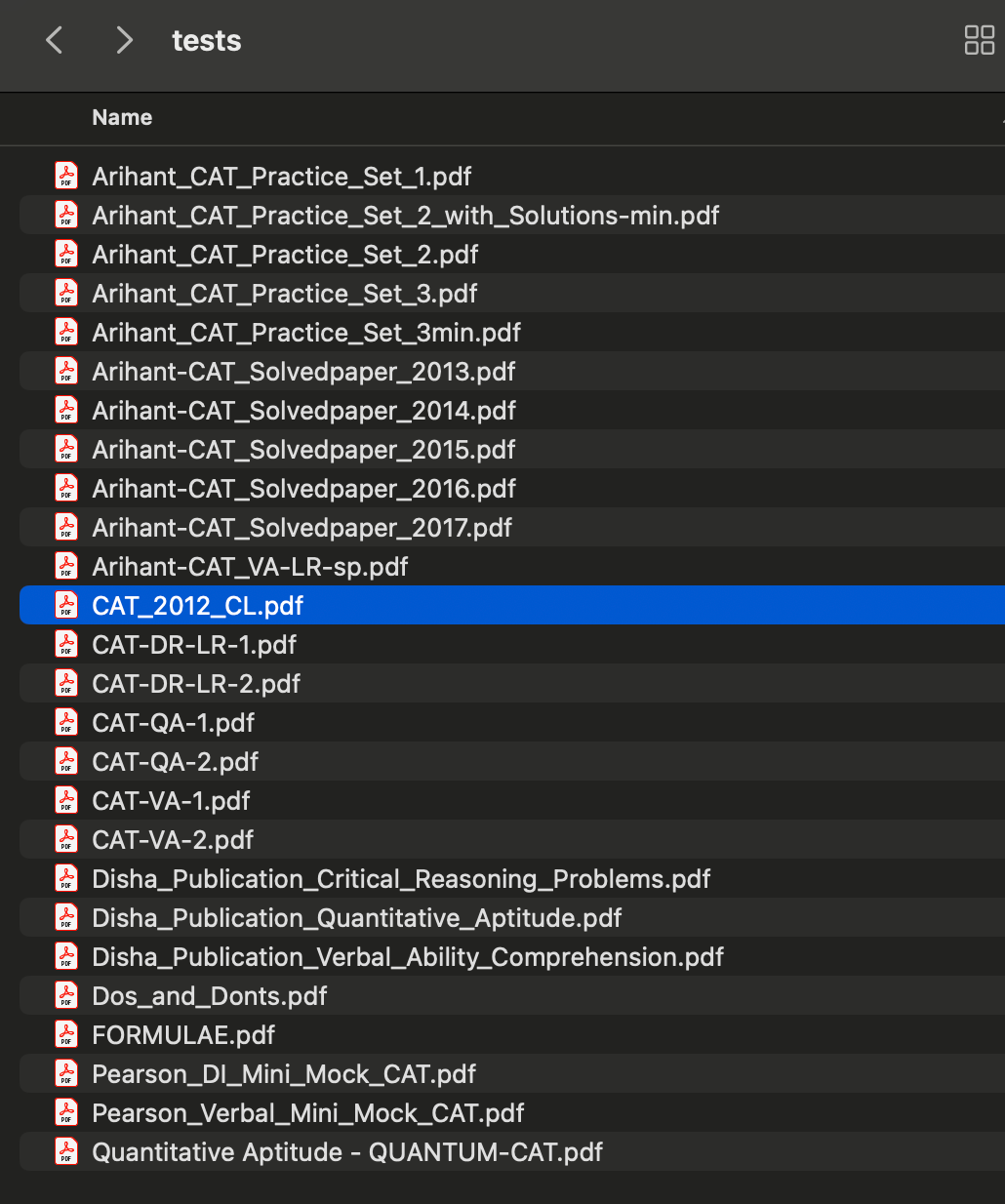This screenshot has height=1204, width=1005.
Task: Click PDF icon of Pearson_Verbal_Mini_Mock_CAT.pdf
Action: click(x=66, y=1112)
